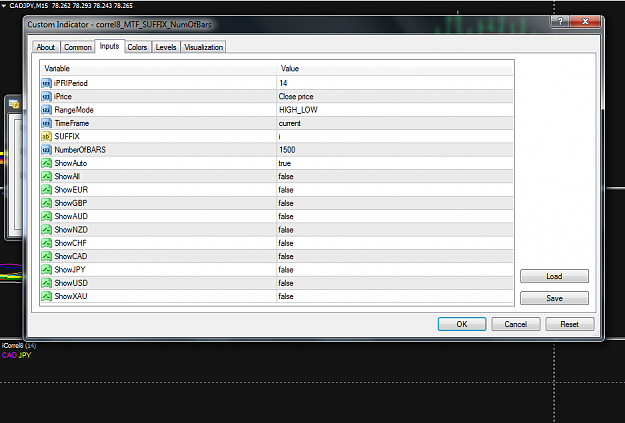Screen dimensions: 625x423
Task: Select the iPRIPeriod value 14
Action: pyautogui.click(x=395, y=83)
